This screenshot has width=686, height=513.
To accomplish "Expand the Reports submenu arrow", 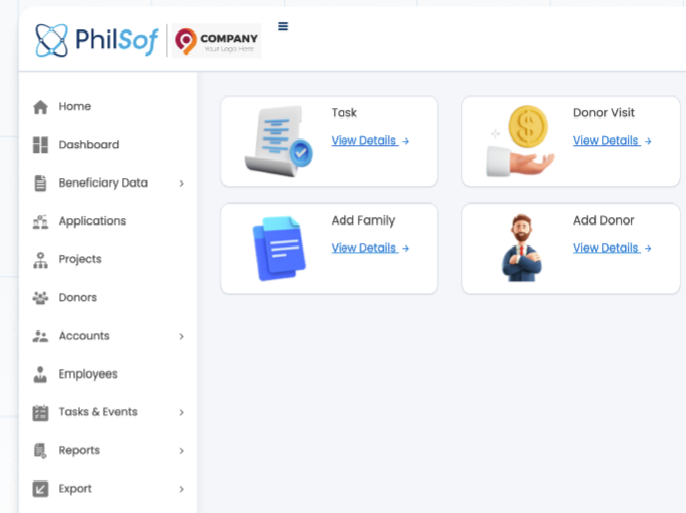I will [181, 451].
